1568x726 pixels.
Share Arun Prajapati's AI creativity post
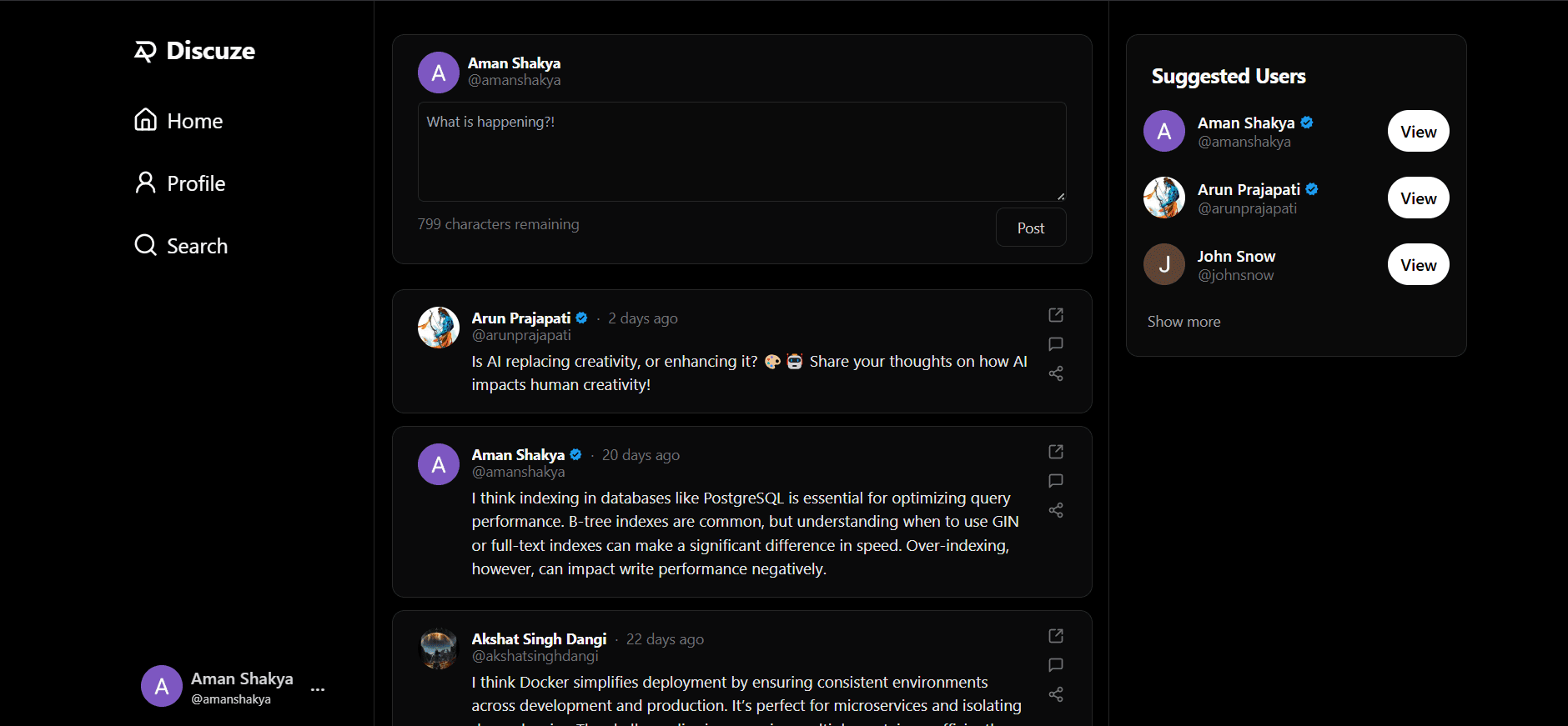(x=1056, y=373)
